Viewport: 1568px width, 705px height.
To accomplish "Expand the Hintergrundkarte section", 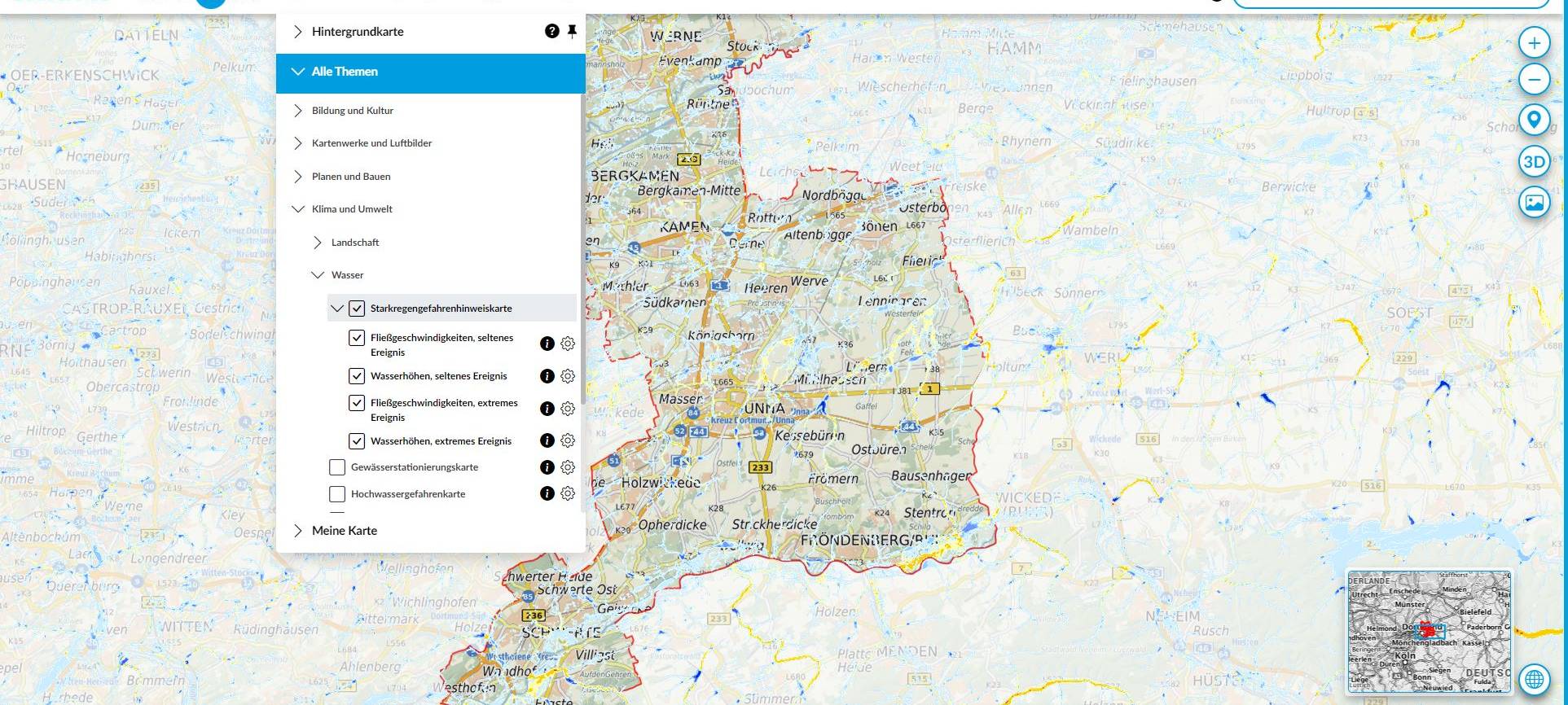I will [x=298, y=32].
